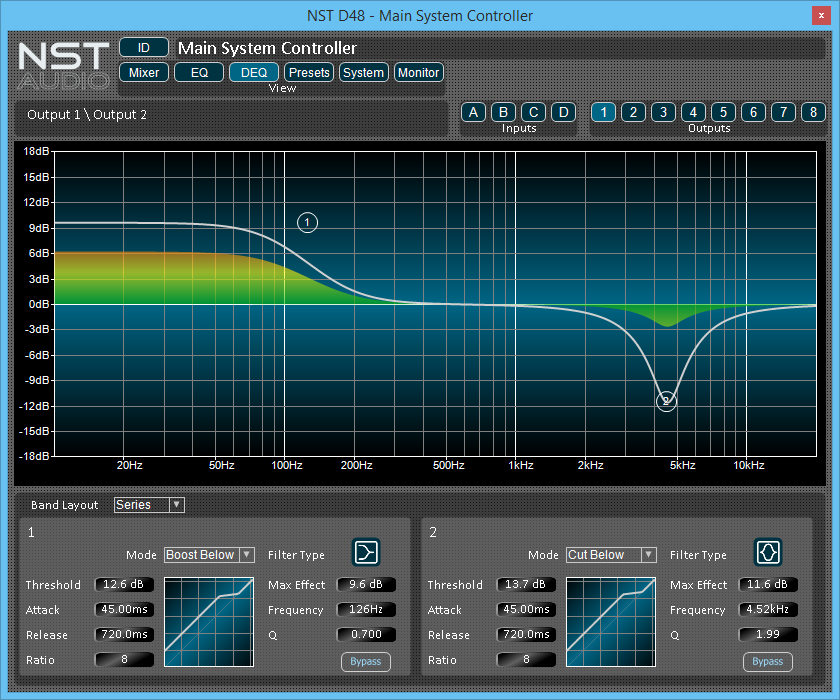The width and height of the screenshot is (840, 700).
Task: Select band 2 node on the graph
Action: click(666, 401)
